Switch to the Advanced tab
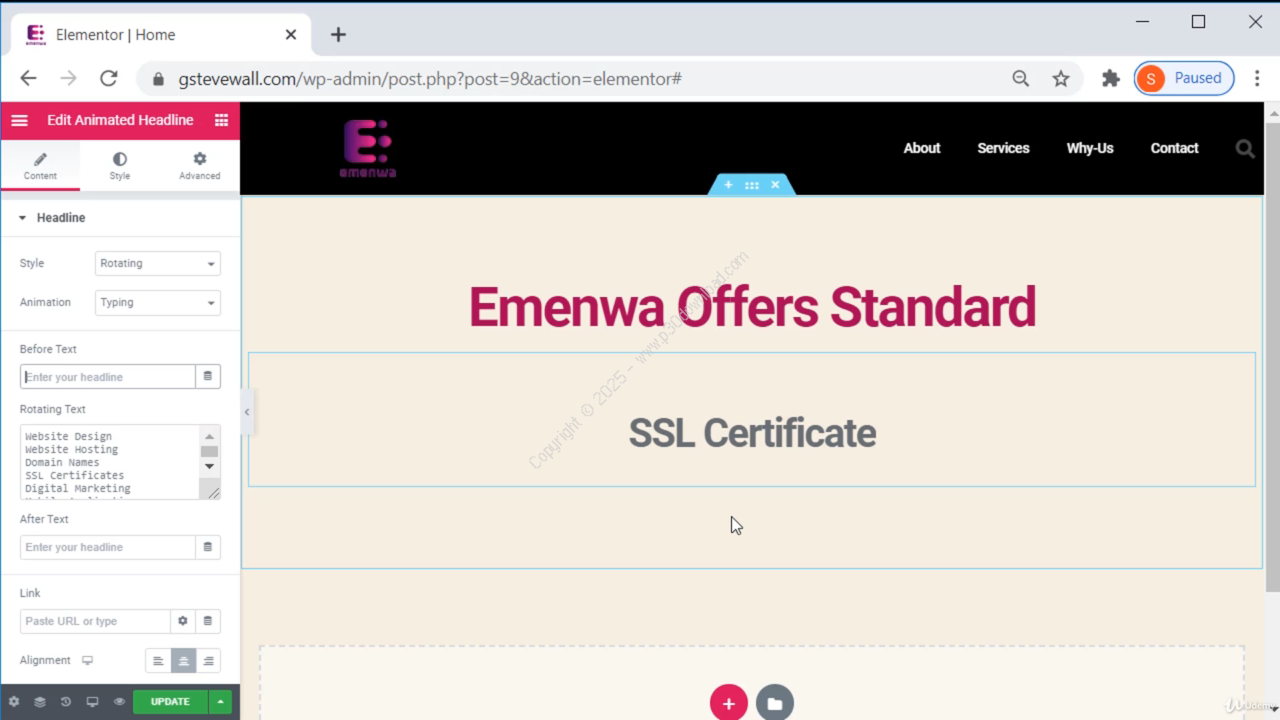Viewport: 1280px width, 720px height. pyautogui.click(x=200, y=166)
